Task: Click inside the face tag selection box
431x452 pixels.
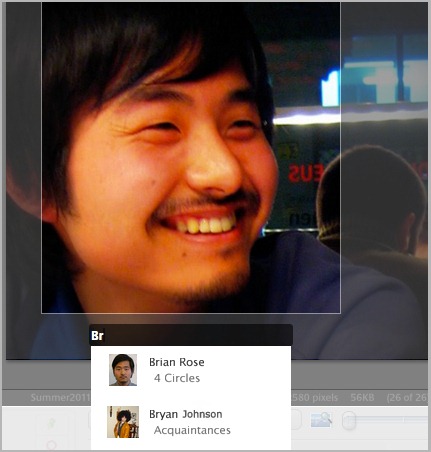Action: (x=191, y=158)
